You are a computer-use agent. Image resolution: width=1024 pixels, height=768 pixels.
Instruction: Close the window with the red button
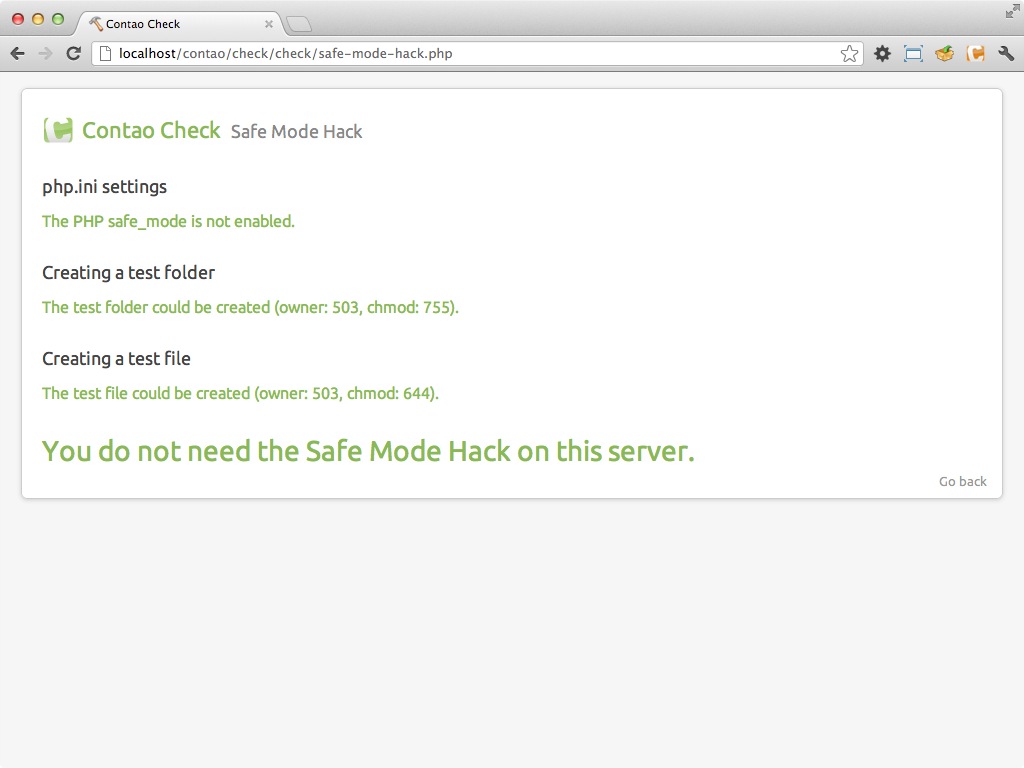point(18,19)
